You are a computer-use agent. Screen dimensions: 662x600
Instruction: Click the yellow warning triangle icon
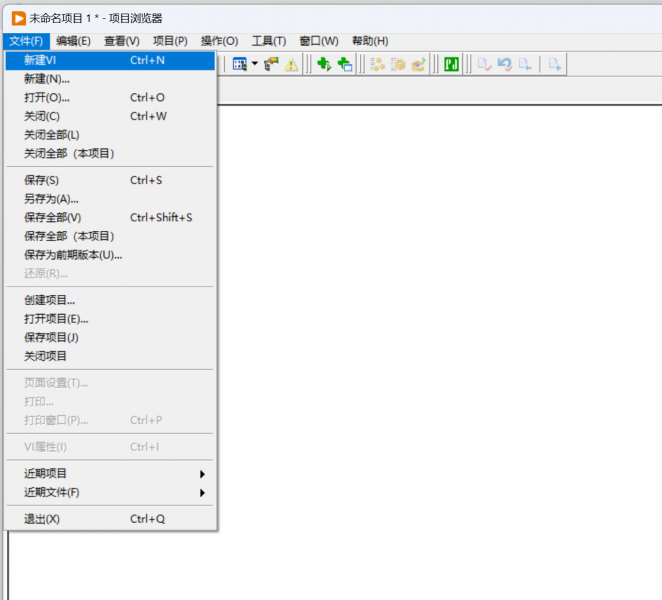pos(291,65)
